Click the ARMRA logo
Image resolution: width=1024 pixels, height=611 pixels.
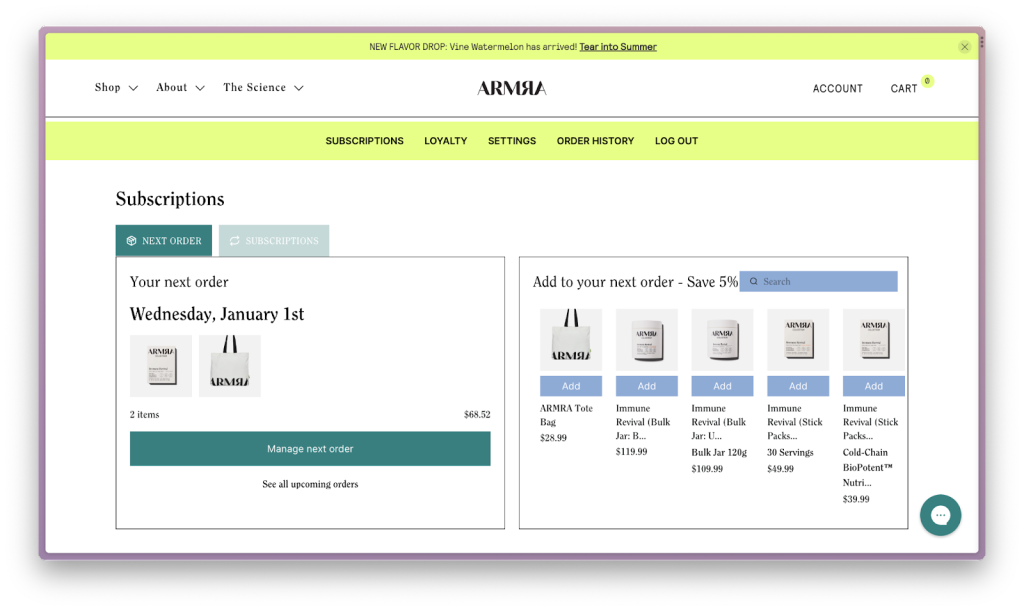(x=511, y=88)
